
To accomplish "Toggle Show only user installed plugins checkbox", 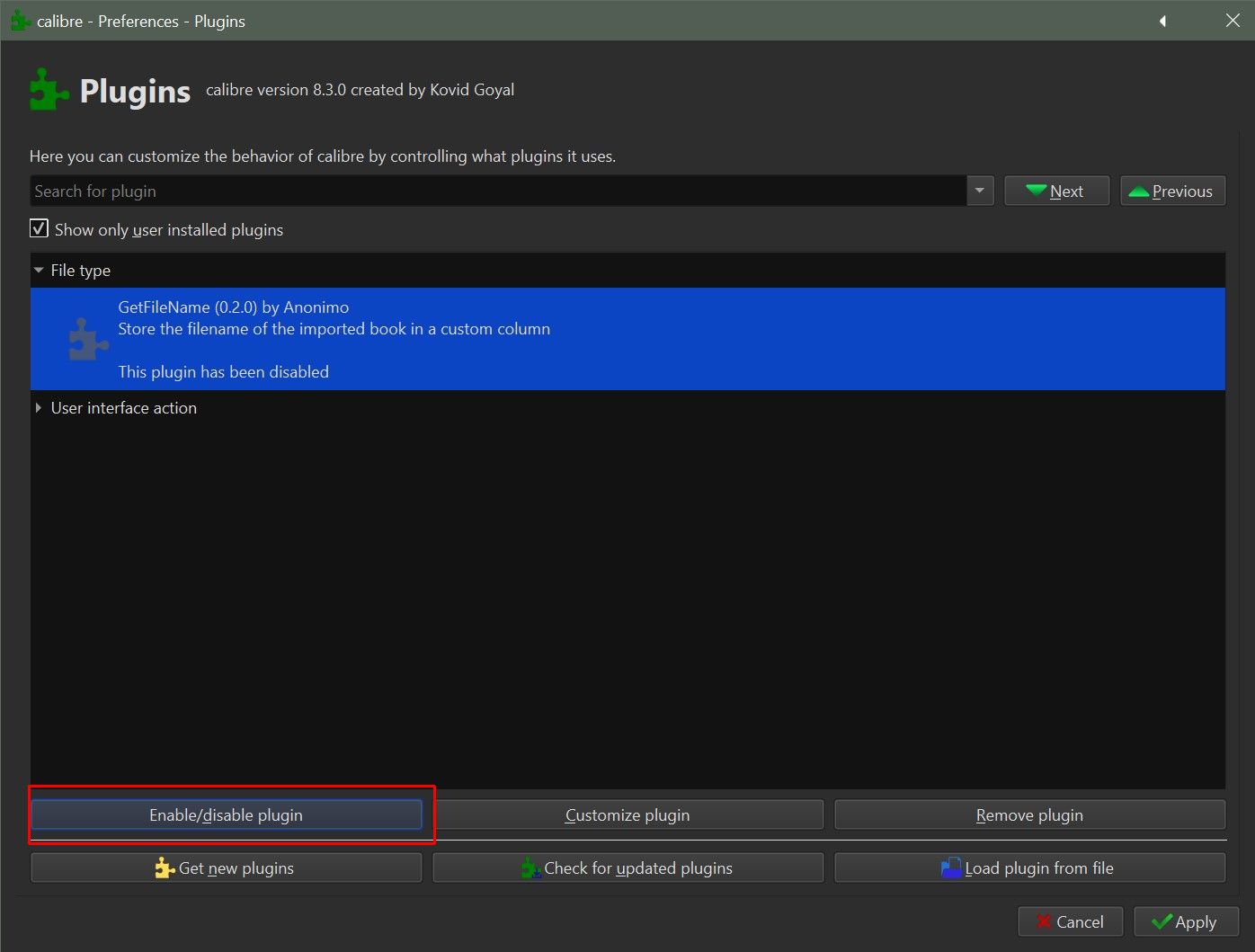I will click(x=39, y=228).
